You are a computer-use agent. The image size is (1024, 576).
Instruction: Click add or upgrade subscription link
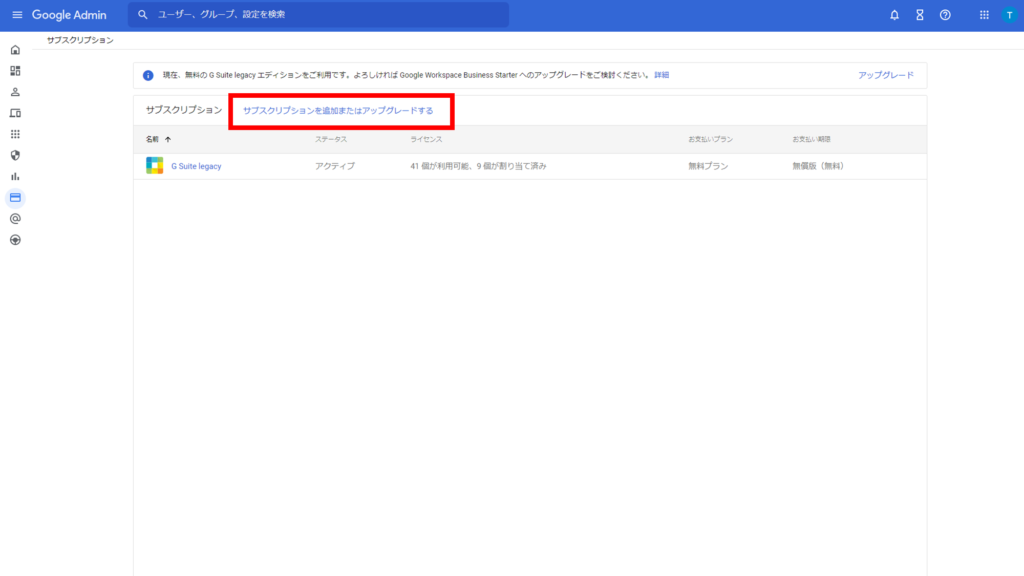[338, 110]
